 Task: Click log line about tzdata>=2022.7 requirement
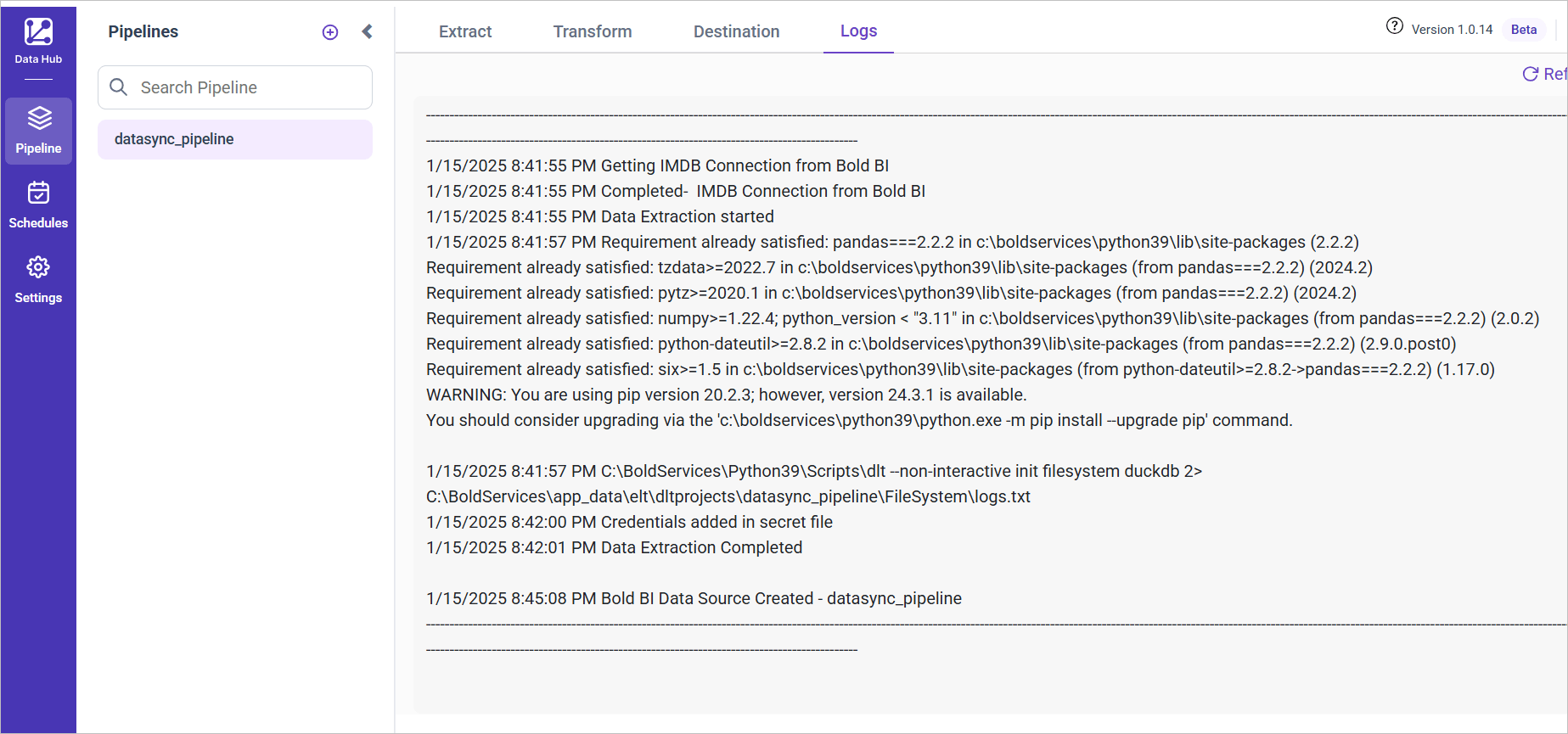coord(899,267)
